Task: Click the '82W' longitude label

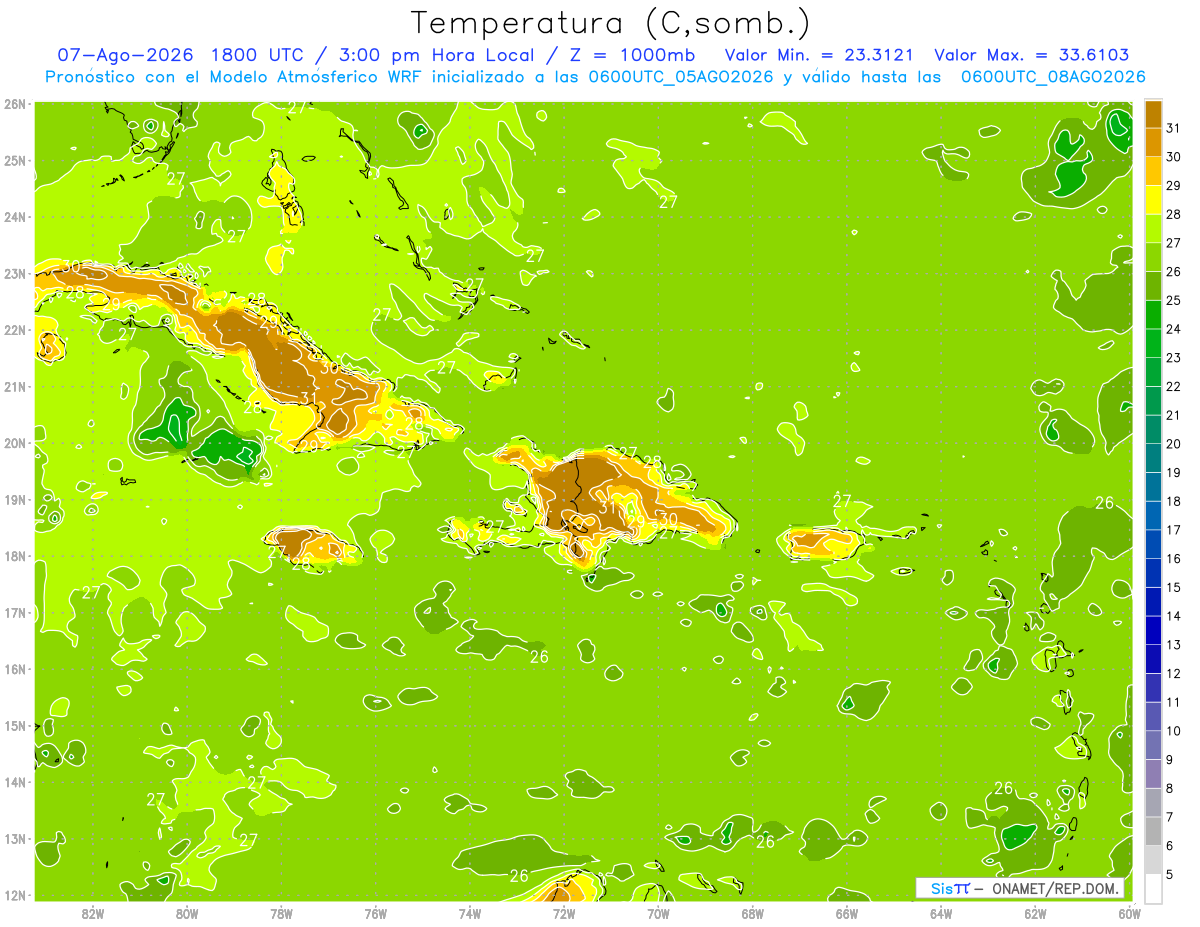Action: coord(93,914)
